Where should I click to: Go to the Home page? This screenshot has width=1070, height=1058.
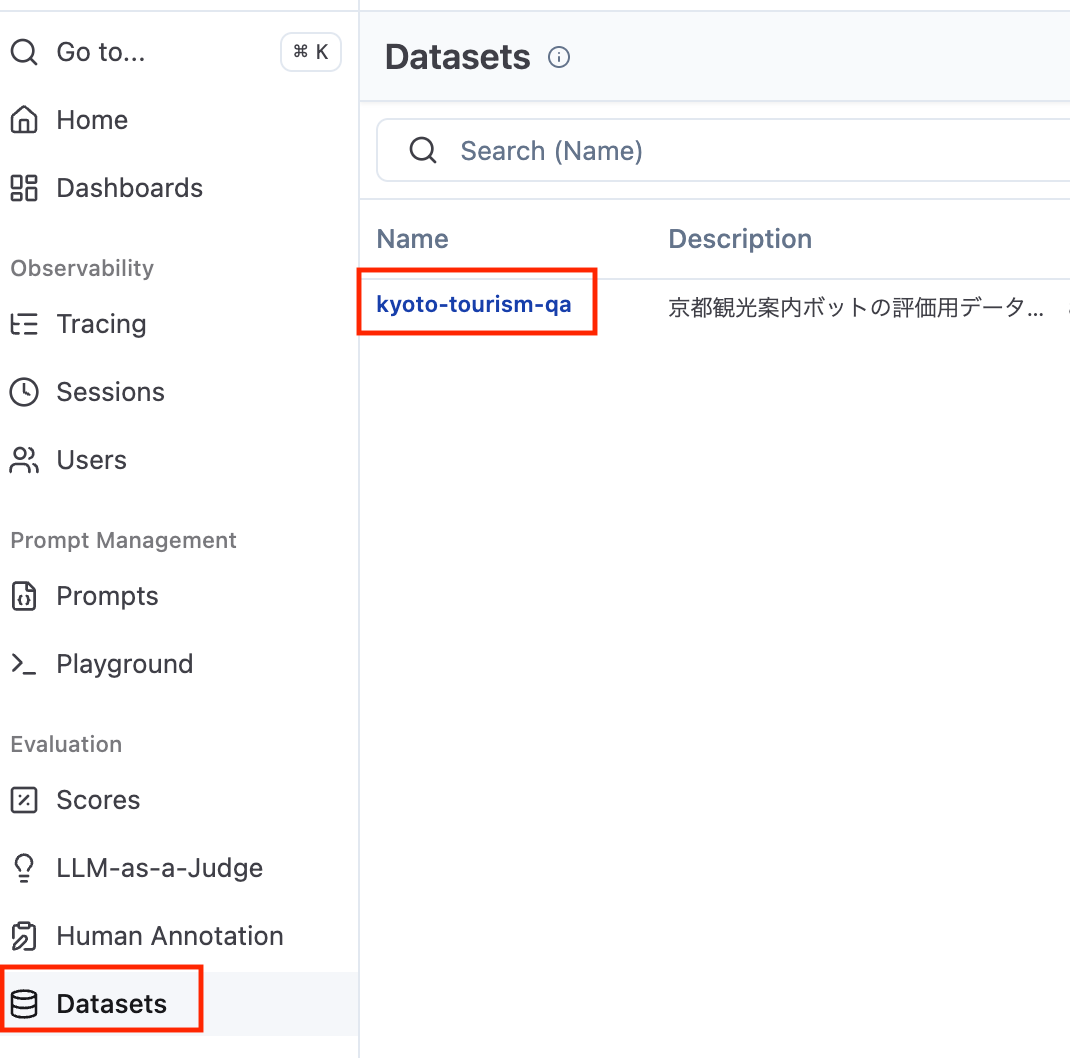(x=92, y=119)
